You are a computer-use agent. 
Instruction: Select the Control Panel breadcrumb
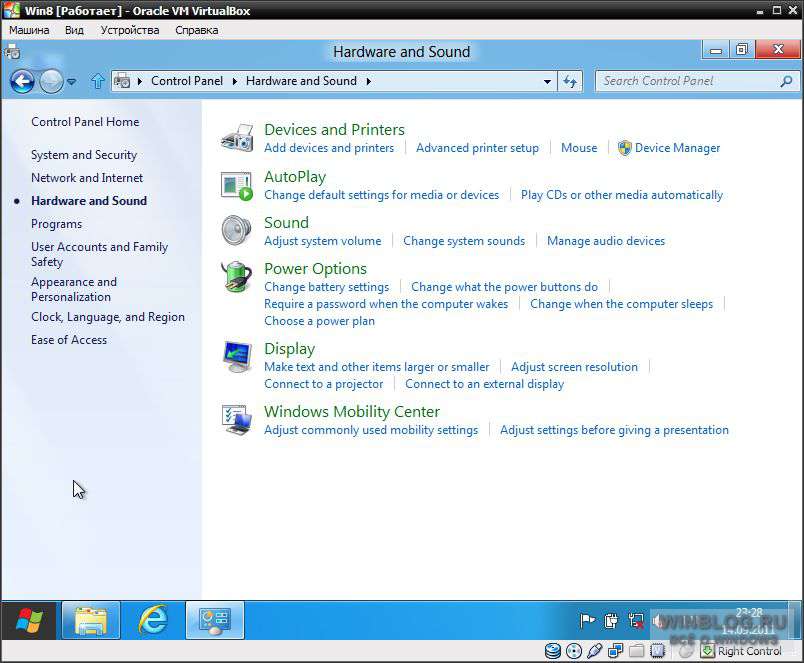click(x=187, y=81)
